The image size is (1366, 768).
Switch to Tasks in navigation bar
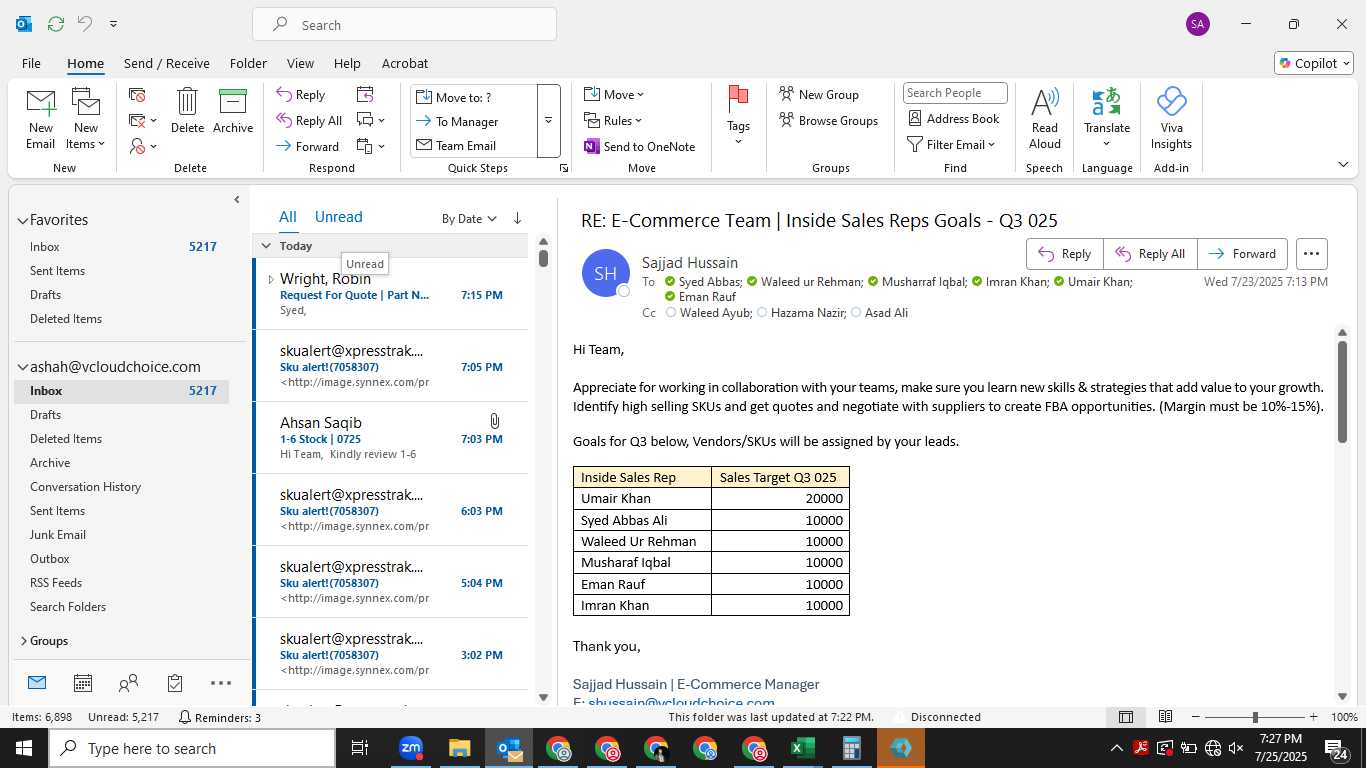point(175,683)
